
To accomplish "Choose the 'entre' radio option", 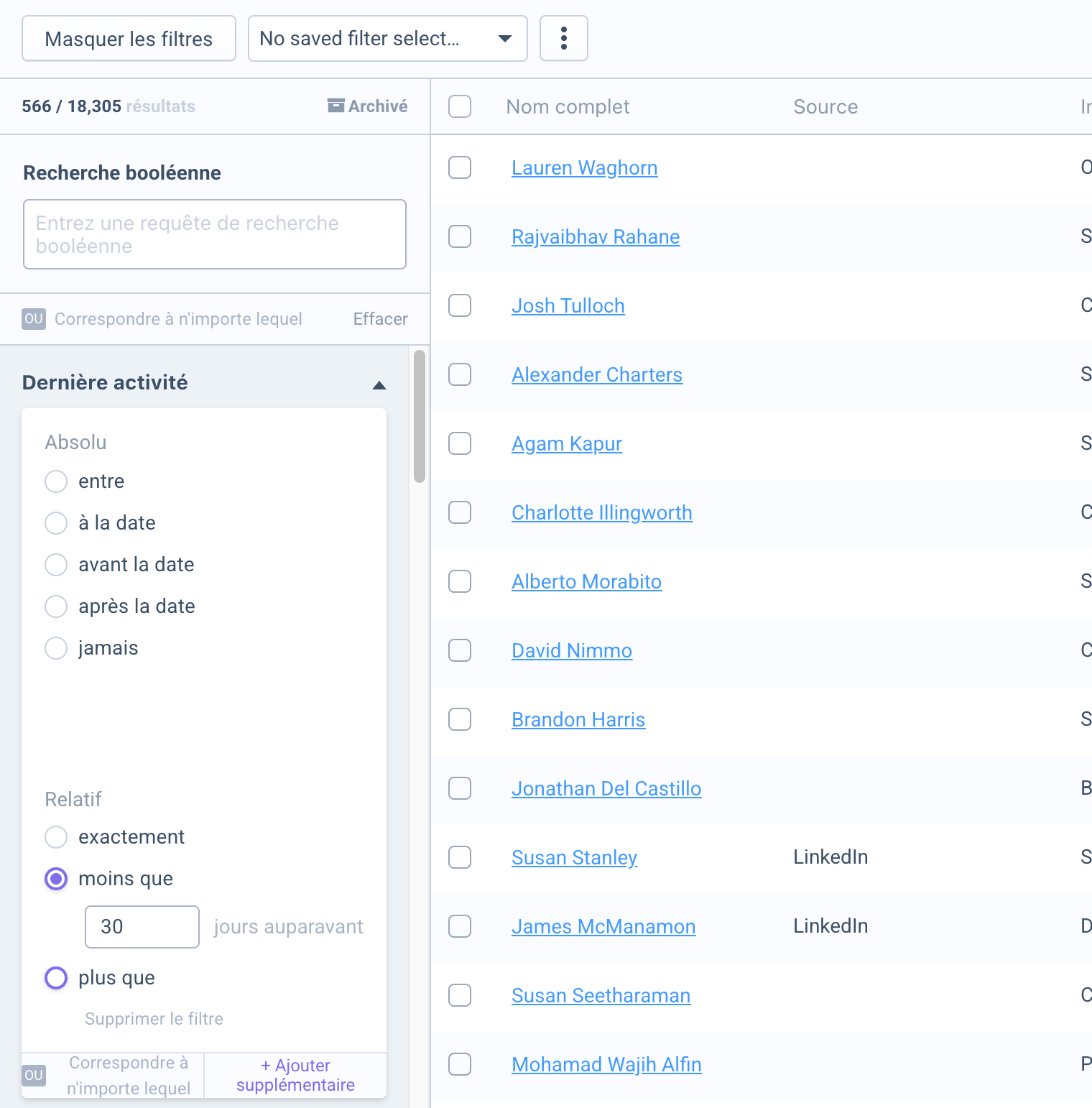I will (56, 481).
